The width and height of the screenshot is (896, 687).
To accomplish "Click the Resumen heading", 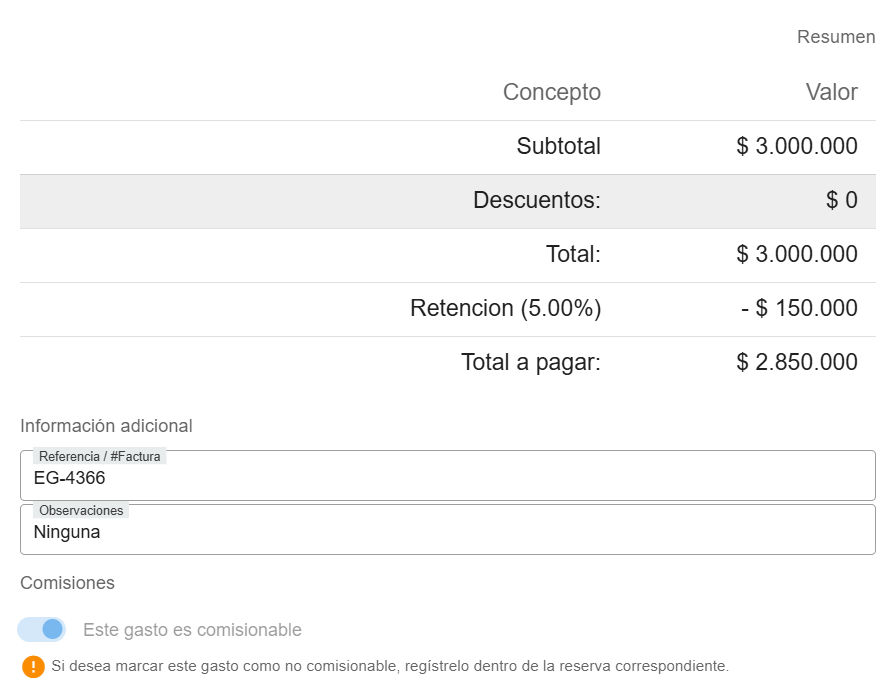I will tap(835, 37).
